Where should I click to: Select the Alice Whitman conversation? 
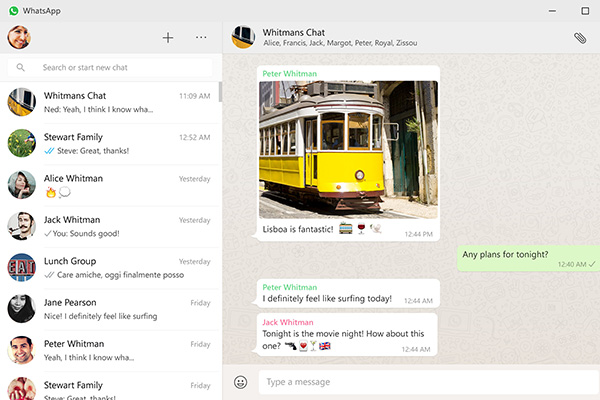[x=110, y=185]
